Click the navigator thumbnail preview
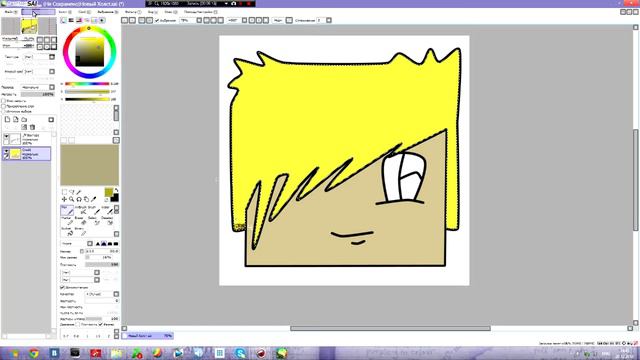640x360 pixels. pyautogui.click(x=29, y=26)
